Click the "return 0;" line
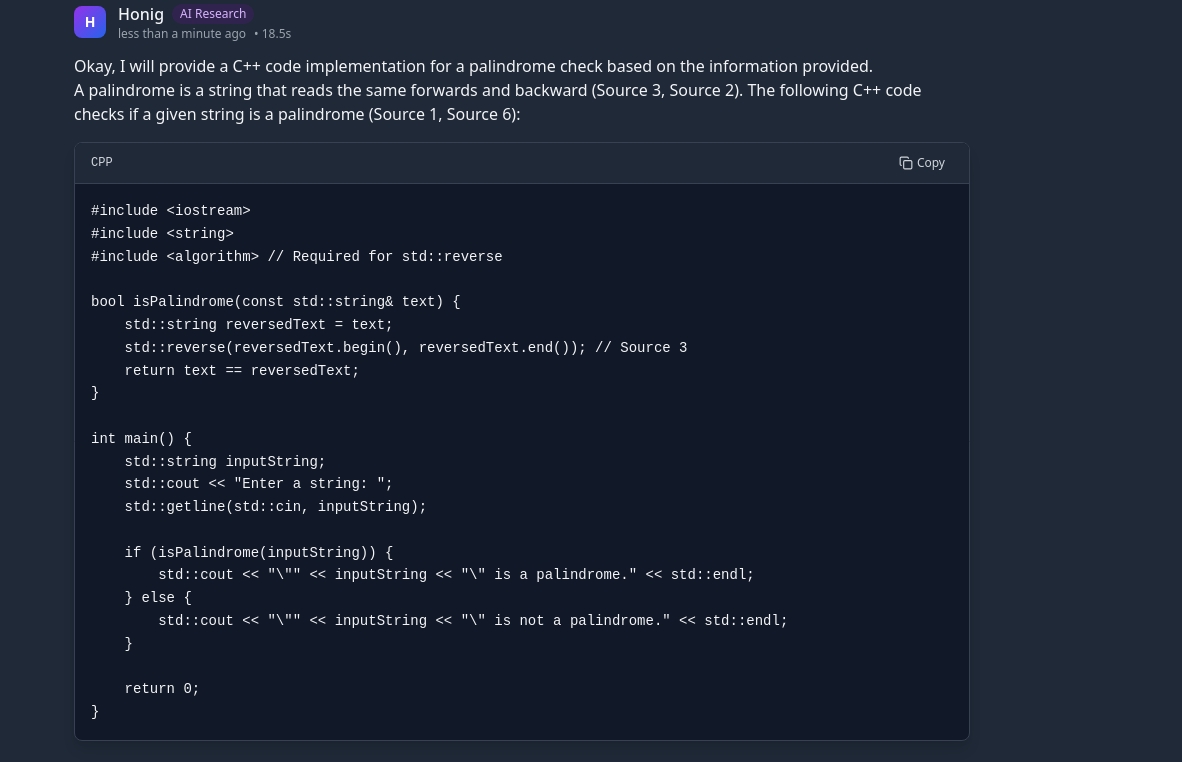 162,689
